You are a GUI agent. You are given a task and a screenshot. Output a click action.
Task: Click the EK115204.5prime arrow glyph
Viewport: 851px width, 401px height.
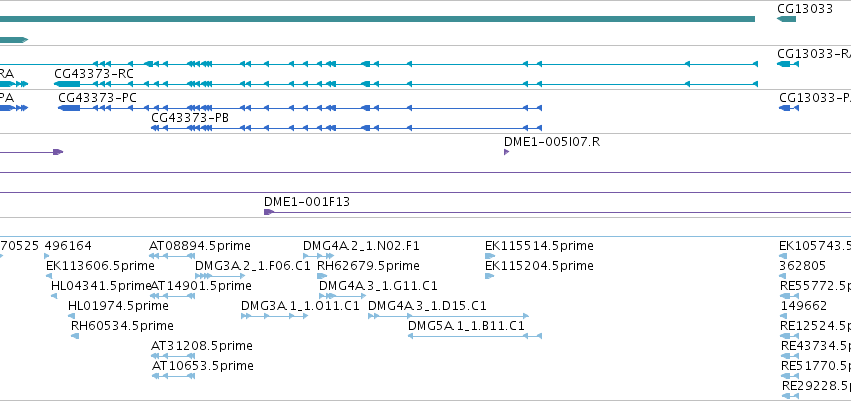tap(490, 276)
